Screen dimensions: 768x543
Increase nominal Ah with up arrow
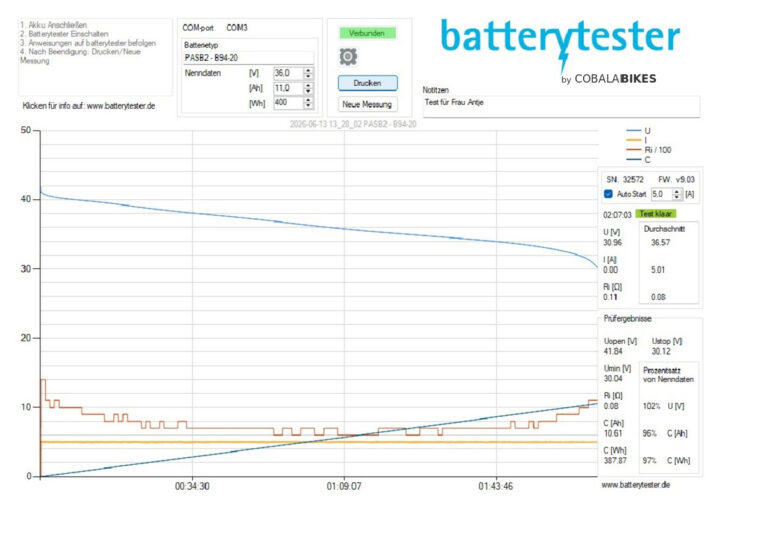[x=308, y=85]
